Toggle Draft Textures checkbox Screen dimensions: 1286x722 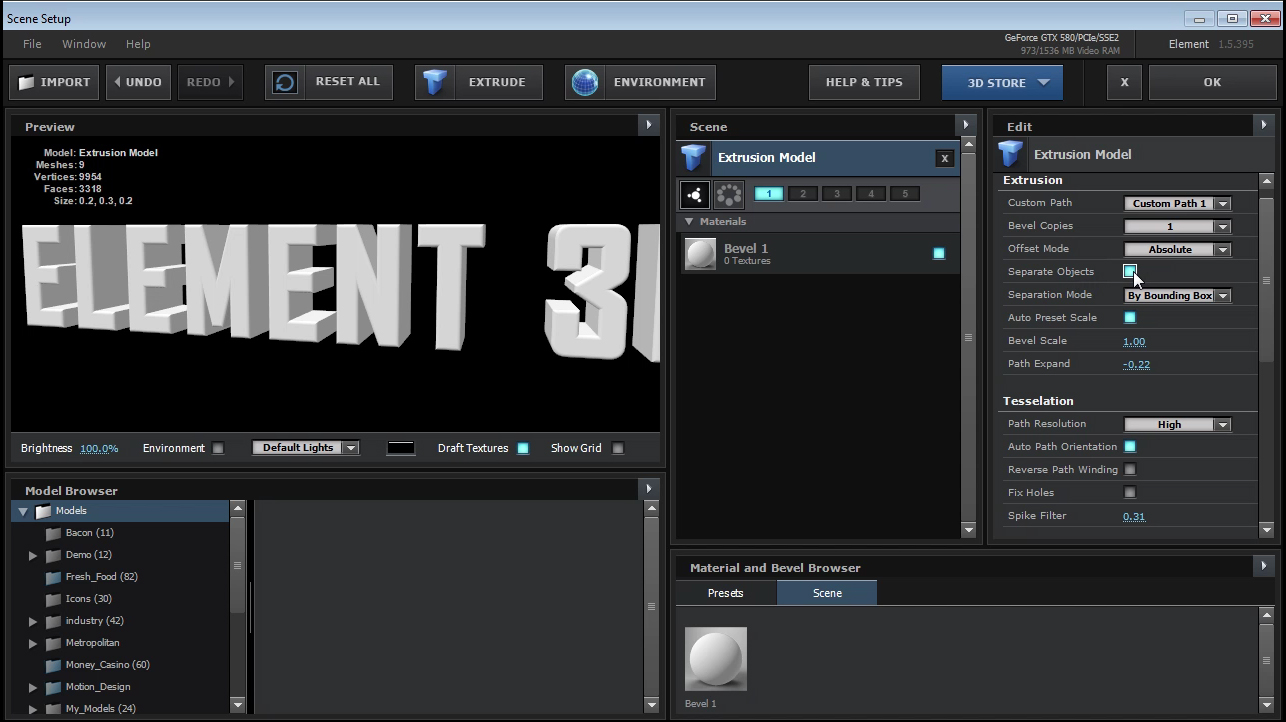523,448
